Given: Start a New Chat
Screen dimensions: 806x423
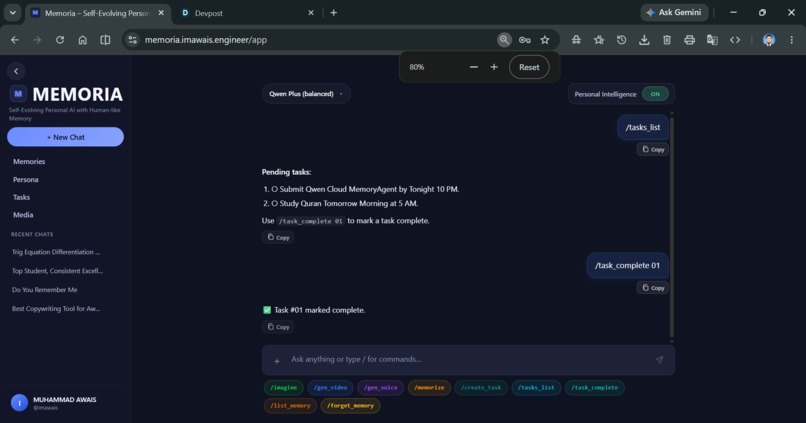Looking at the screenshot, I should coord(65,137).
